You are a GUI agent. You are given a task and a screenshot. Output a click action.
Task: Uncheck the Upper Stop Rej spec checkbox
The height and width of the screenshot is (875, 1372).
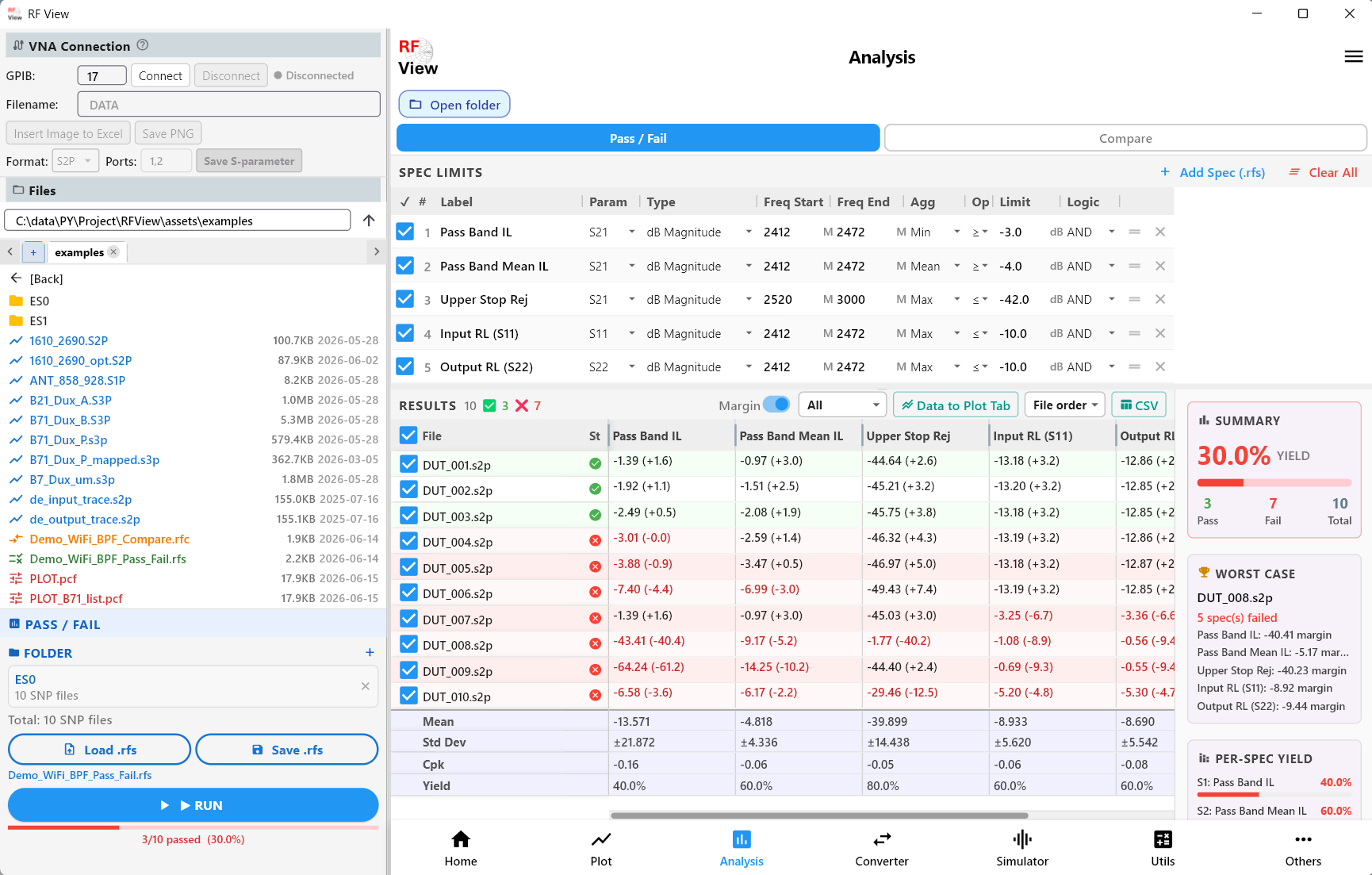click(x=405, y=298)
